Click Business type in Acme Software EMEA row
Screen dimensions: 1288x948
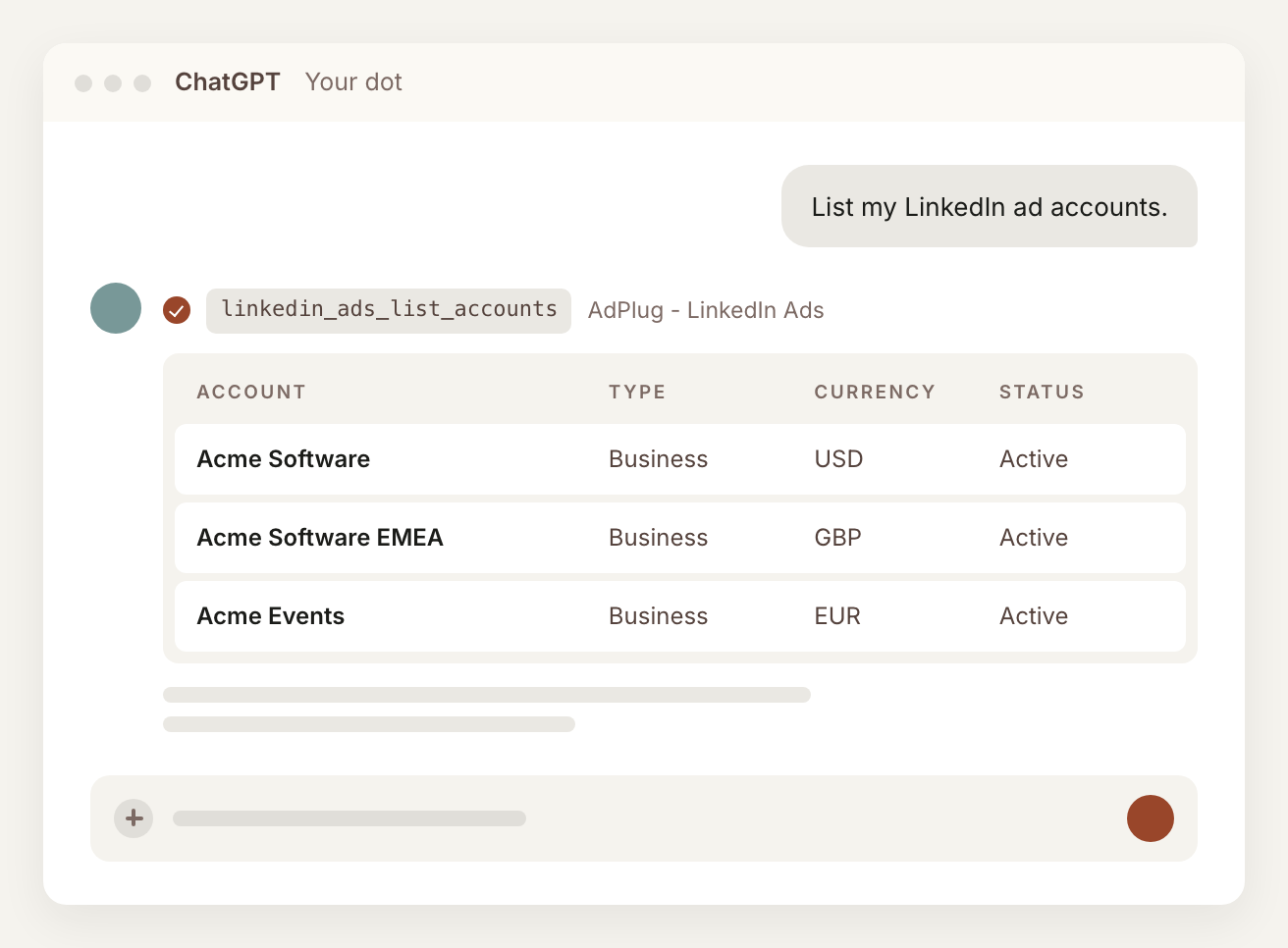(x=659, y=538)
